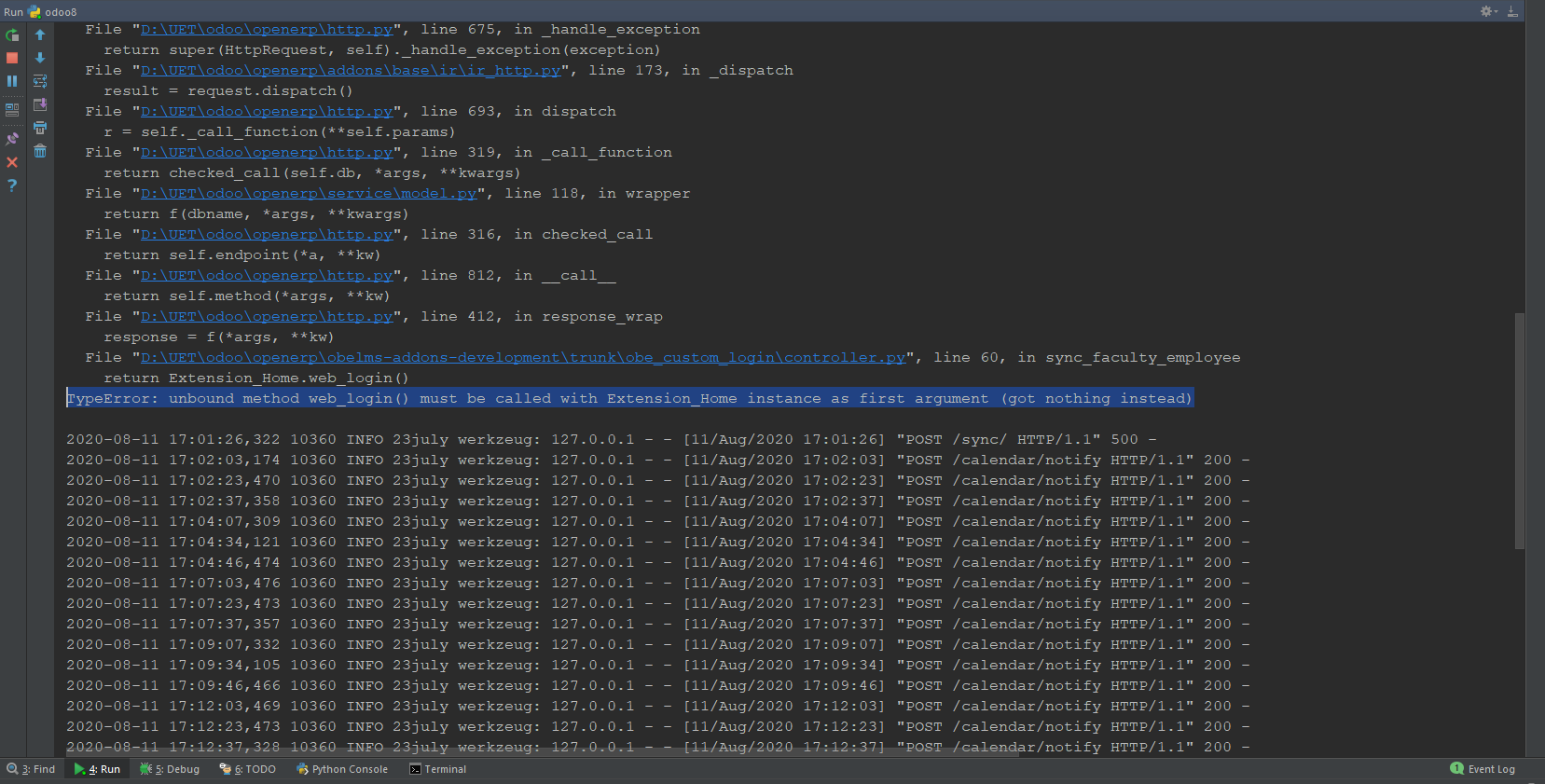Screen dimensions: 1545x784
Task: Clear all console output with trash icon
Action: (x=40, y=151)
